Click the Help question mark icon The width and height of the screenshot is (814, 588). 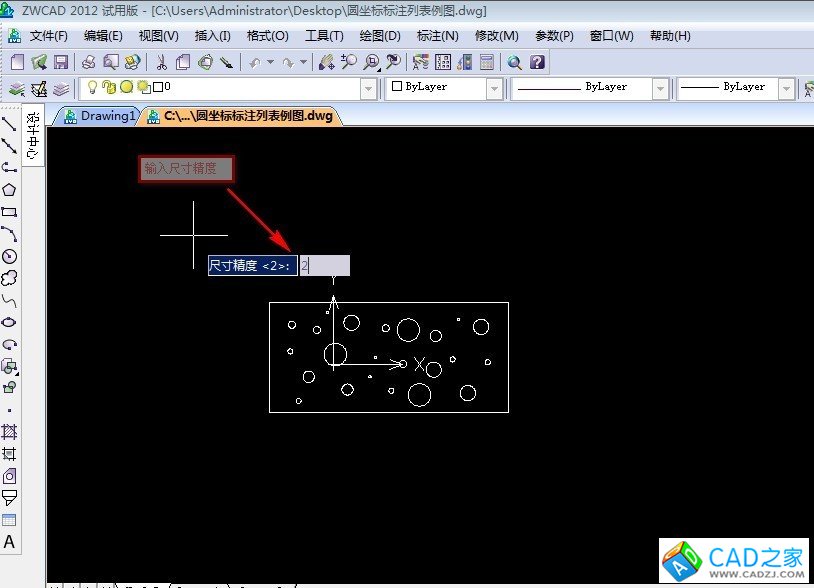point(537,62)
